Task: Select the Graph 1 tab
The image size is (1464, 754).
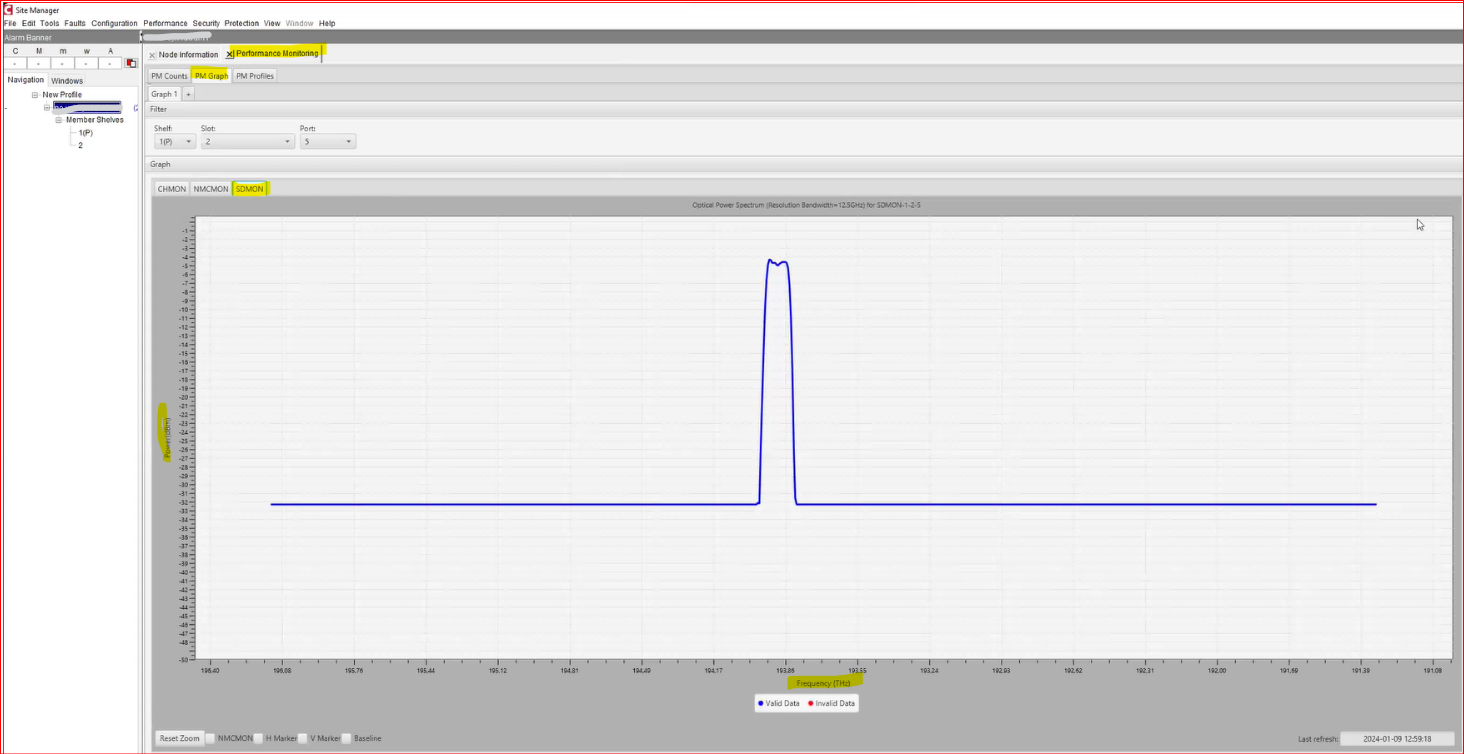Action: pyautogui.click(x=164, y=94)
